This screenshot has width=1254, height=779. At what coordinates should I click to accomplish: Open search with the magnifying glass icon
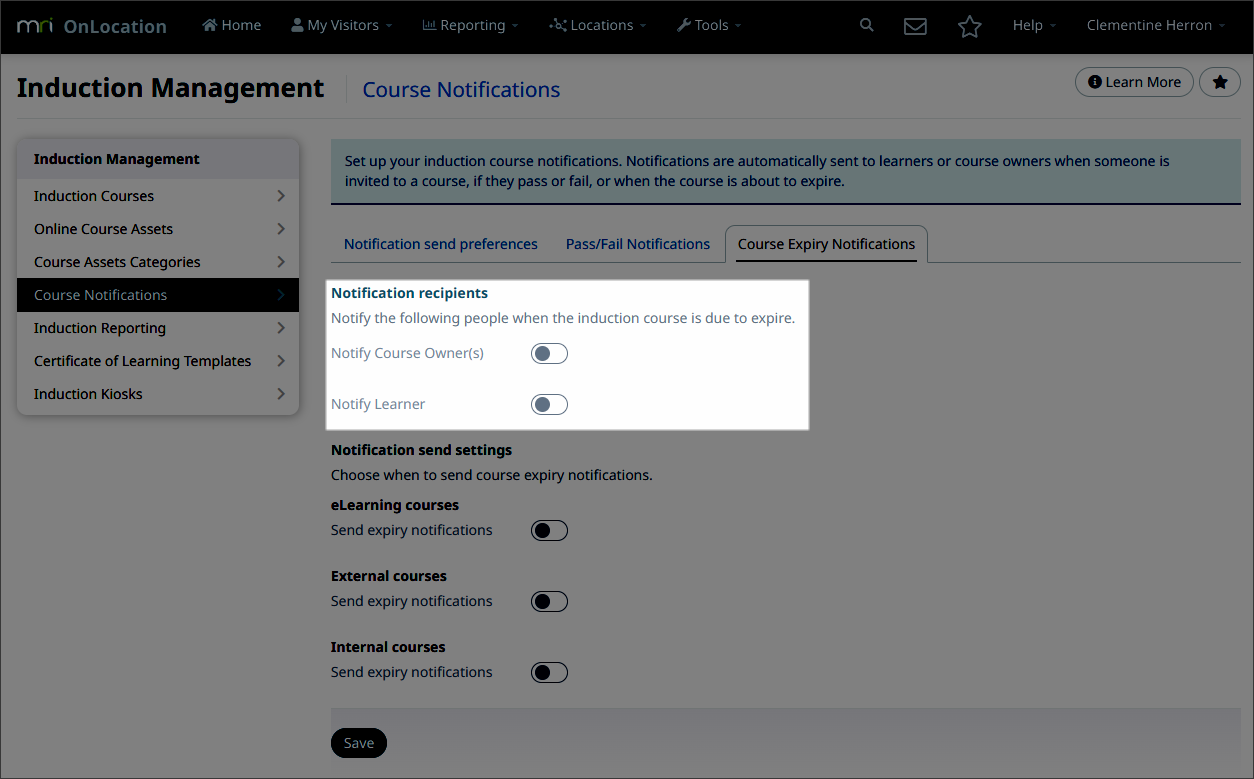[x=866, y=24]
